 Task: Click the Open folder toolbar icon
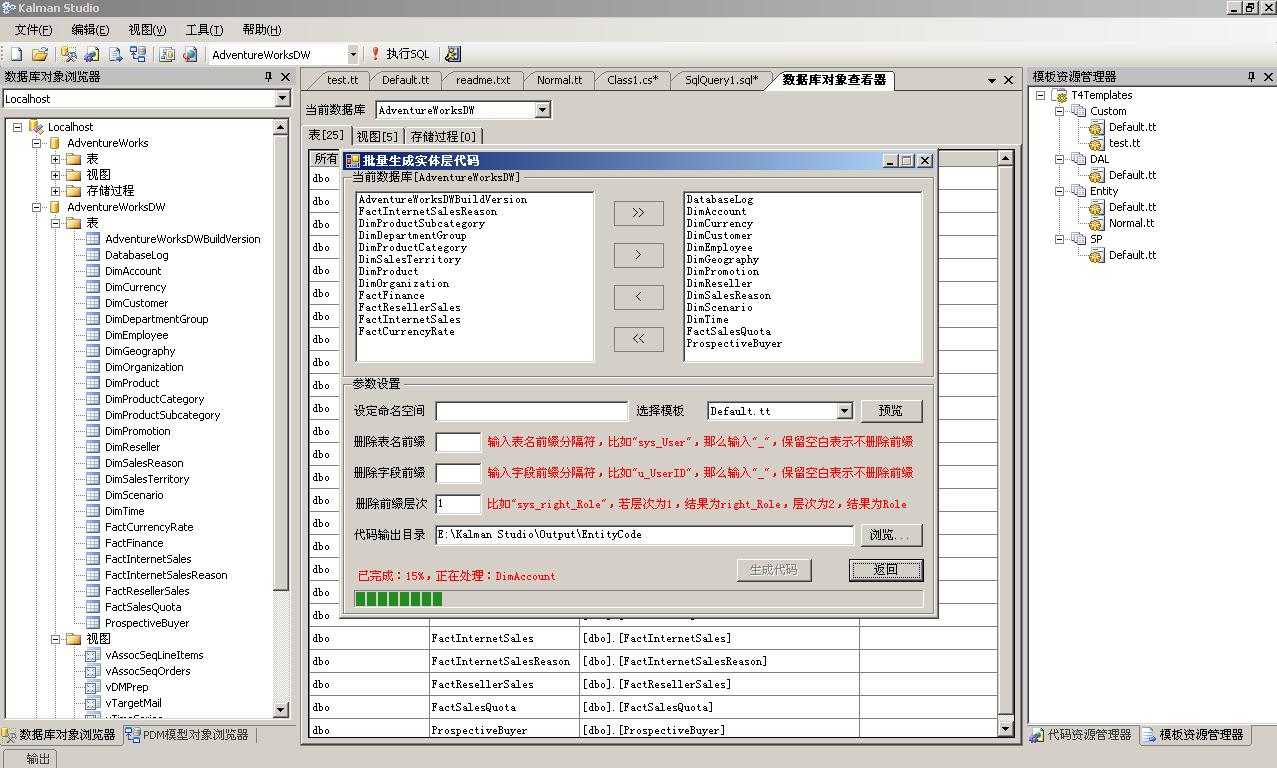40,54
